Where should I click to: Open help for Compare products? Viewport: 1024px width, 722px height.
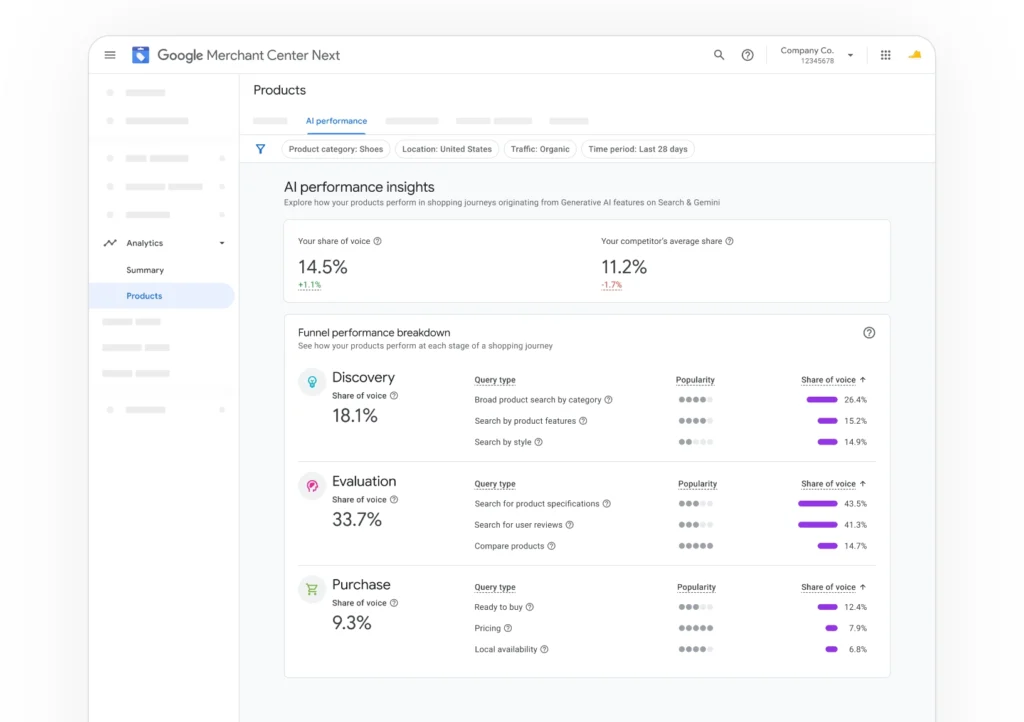pyautogui.click(x=551, y=546)
